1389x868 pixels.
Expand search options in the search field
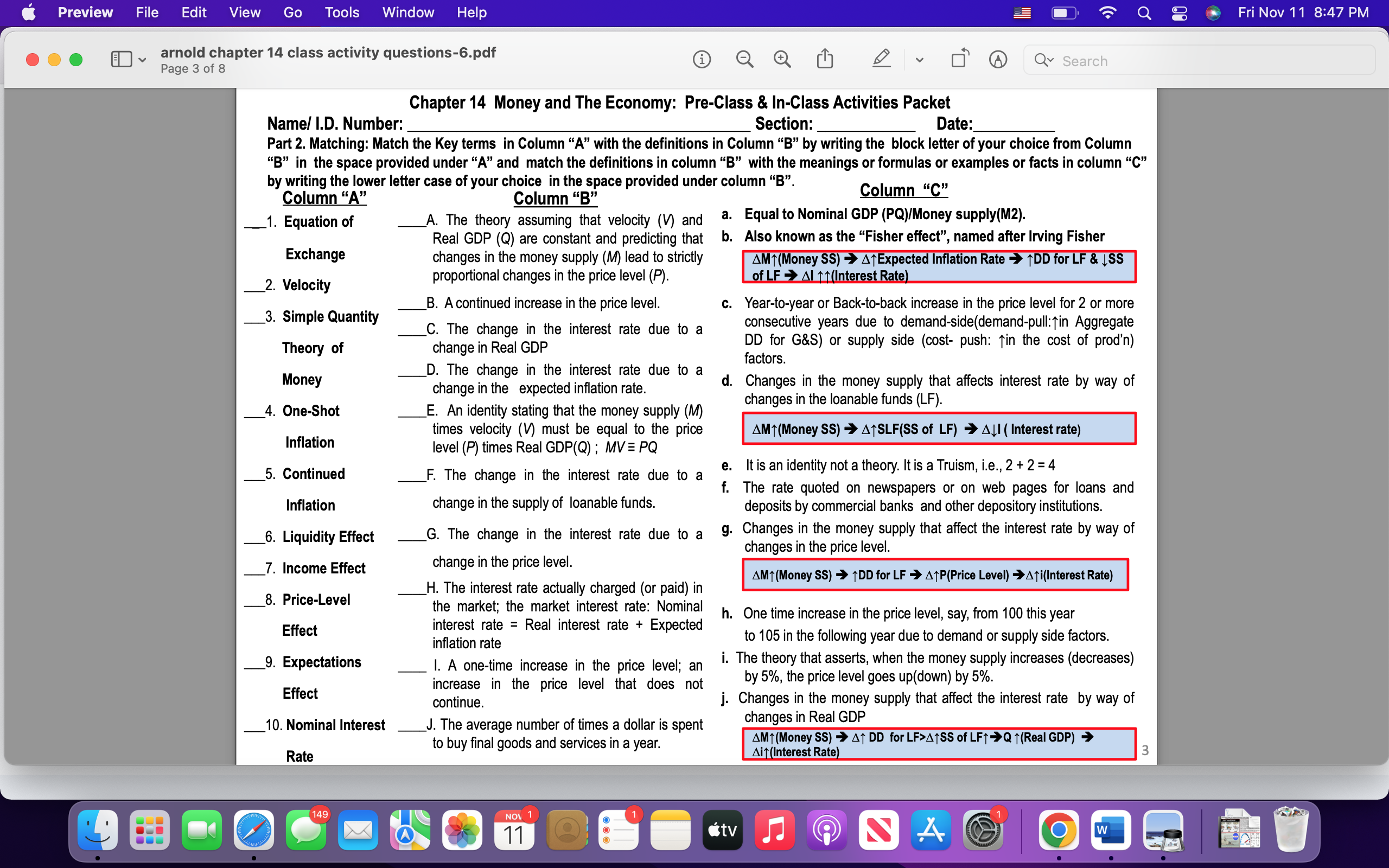pyautogui.click(x=1046, y=60)
